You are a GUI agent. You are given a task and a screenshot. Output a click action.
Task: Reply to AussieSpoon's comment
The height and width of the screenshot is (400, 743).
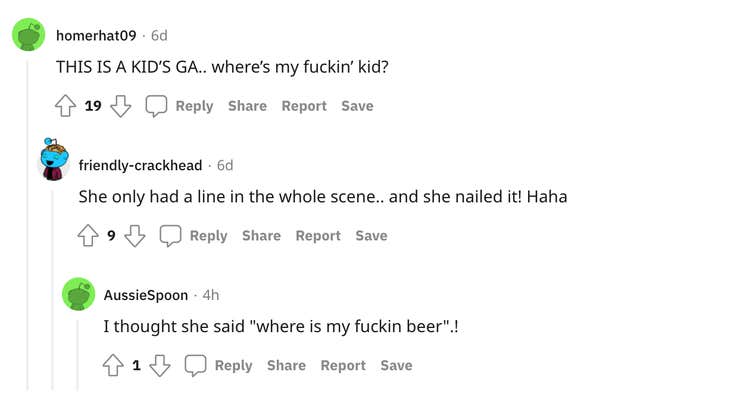(x=219, y=366)
